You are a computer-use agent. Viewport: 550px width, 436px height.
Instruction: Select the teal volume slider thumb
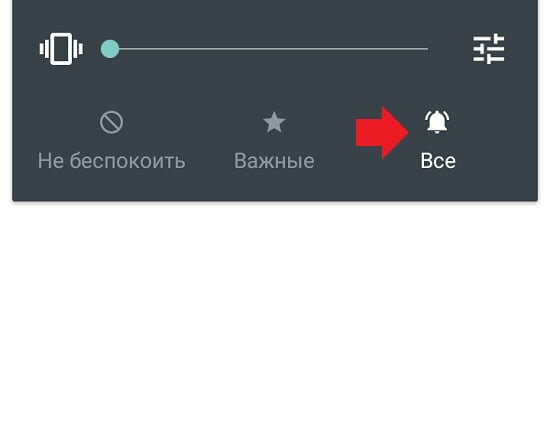point(110,49)
